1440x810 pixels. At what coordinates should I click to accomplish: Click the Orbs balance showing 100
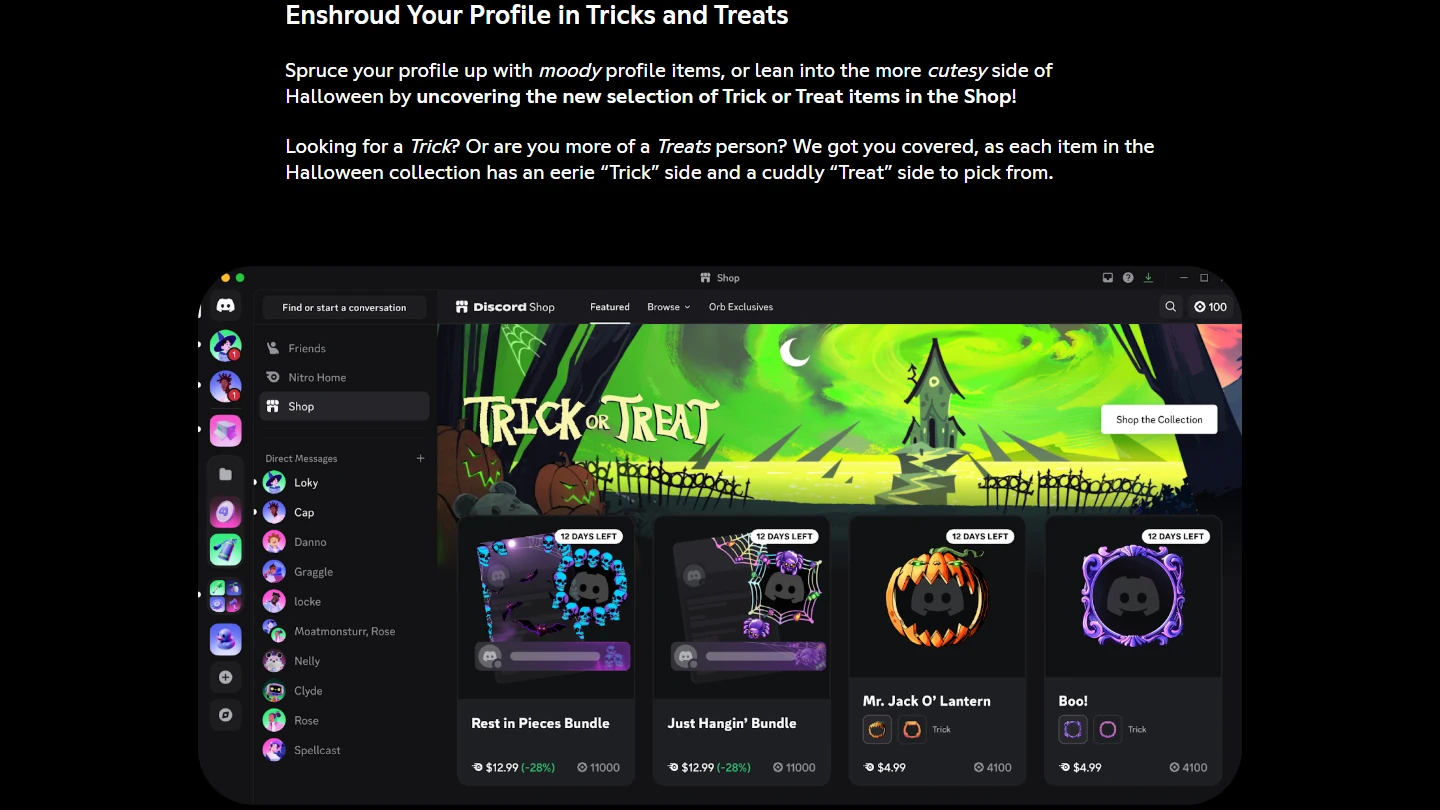(1210, 307)
